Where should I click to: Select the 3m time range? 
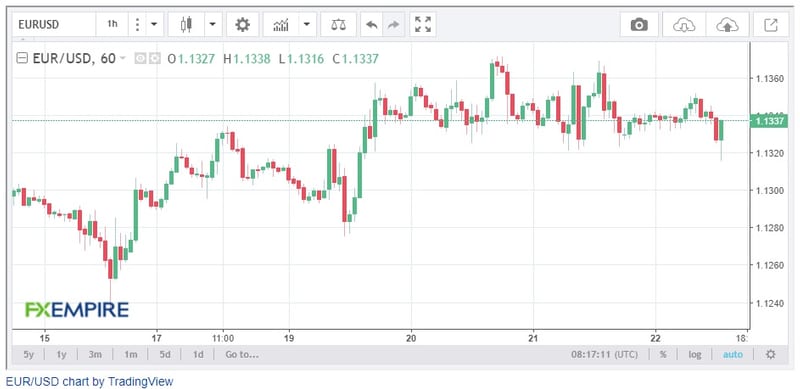click(x=95, y=354)
